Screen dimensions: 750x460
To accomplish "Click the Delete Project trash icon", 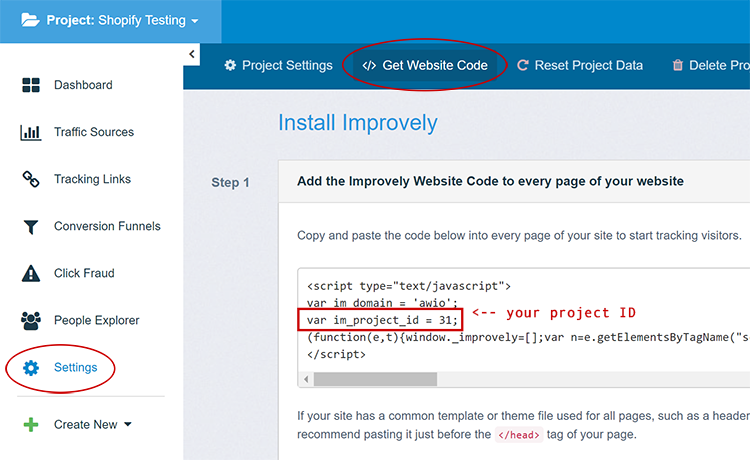I will (x=678, y=65).
